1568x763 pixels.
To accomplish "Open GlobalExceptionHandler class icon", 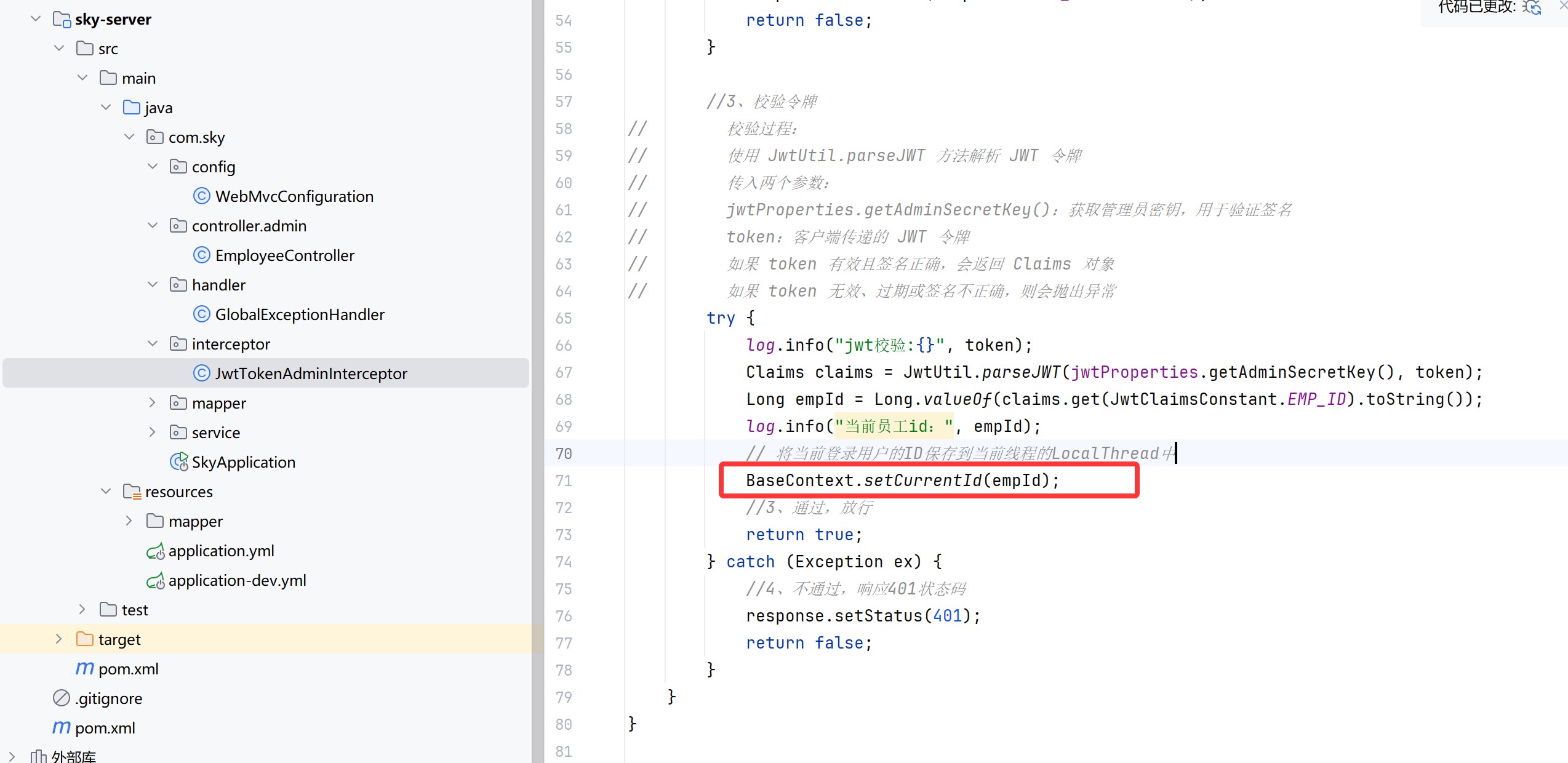I will point(202,314).
